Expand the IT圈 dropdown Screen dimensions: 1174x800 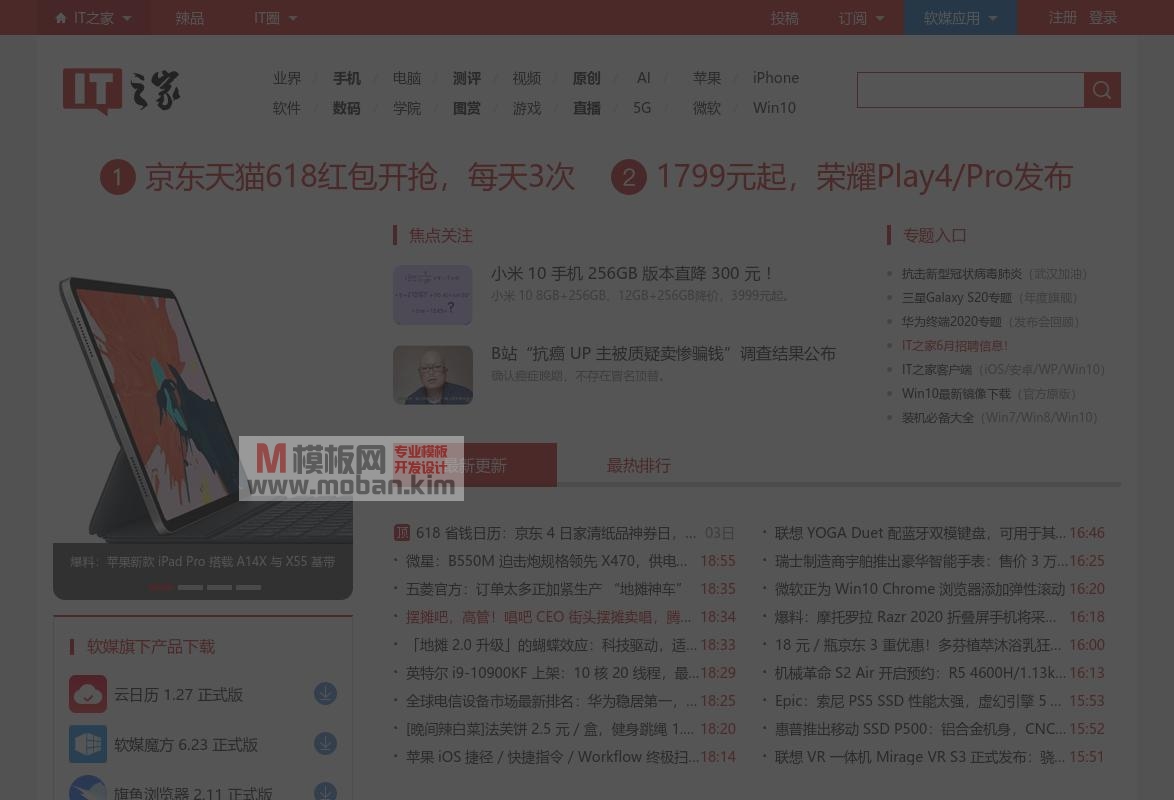coord(293,18)
